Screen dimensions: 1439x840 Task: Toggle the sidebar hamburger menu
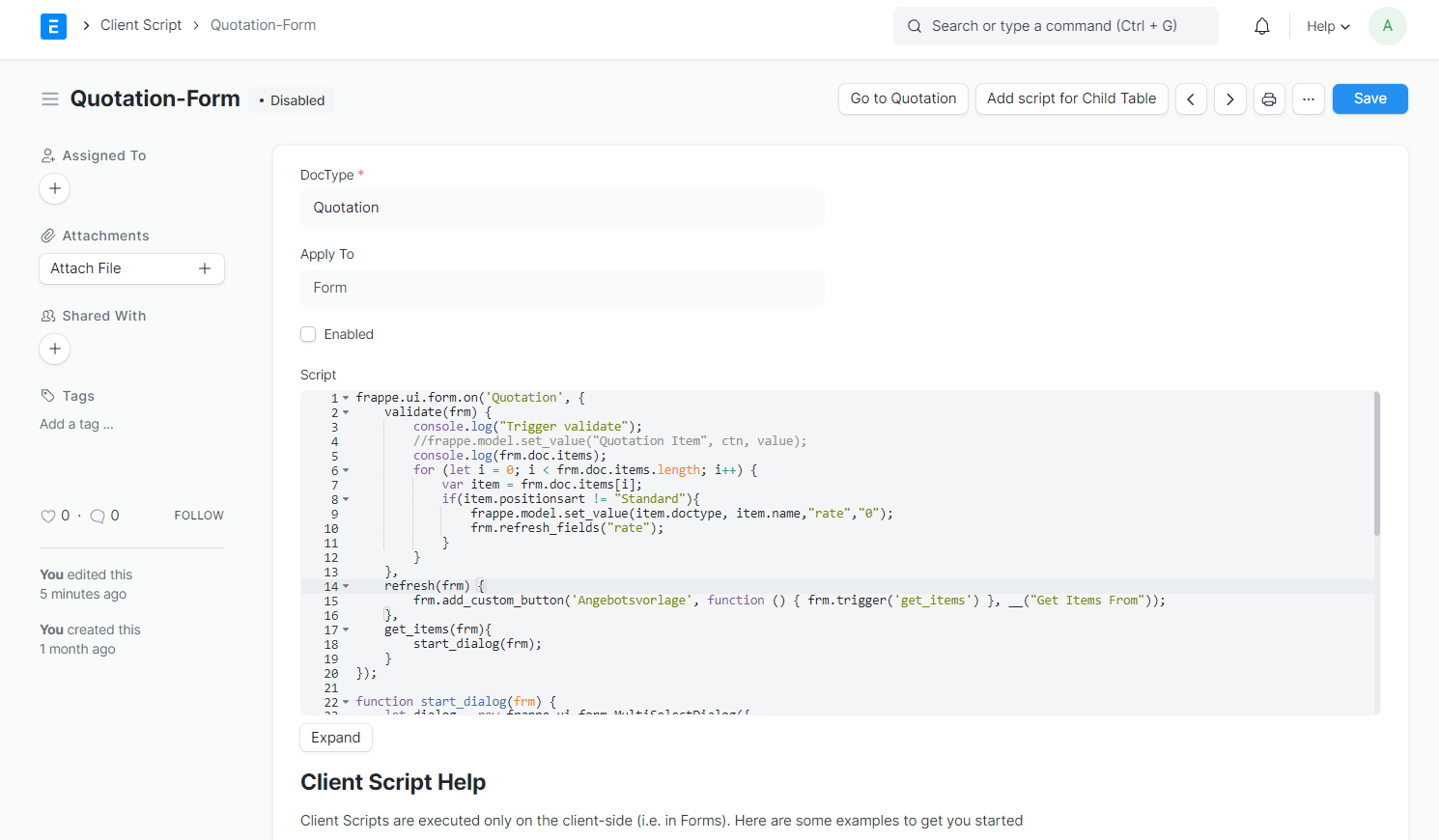click(50, 98)
